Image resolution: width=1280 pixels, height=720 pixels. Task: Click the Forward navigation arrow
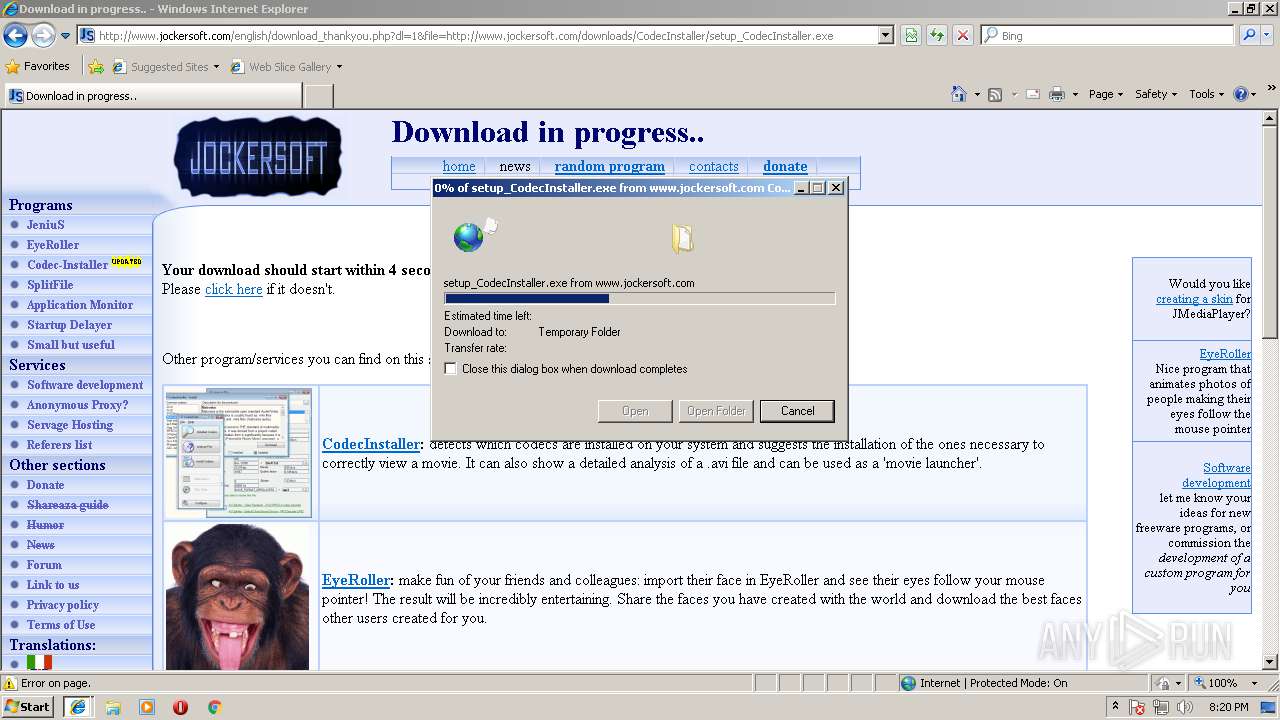pyautogui.click(x=42, y=35)
